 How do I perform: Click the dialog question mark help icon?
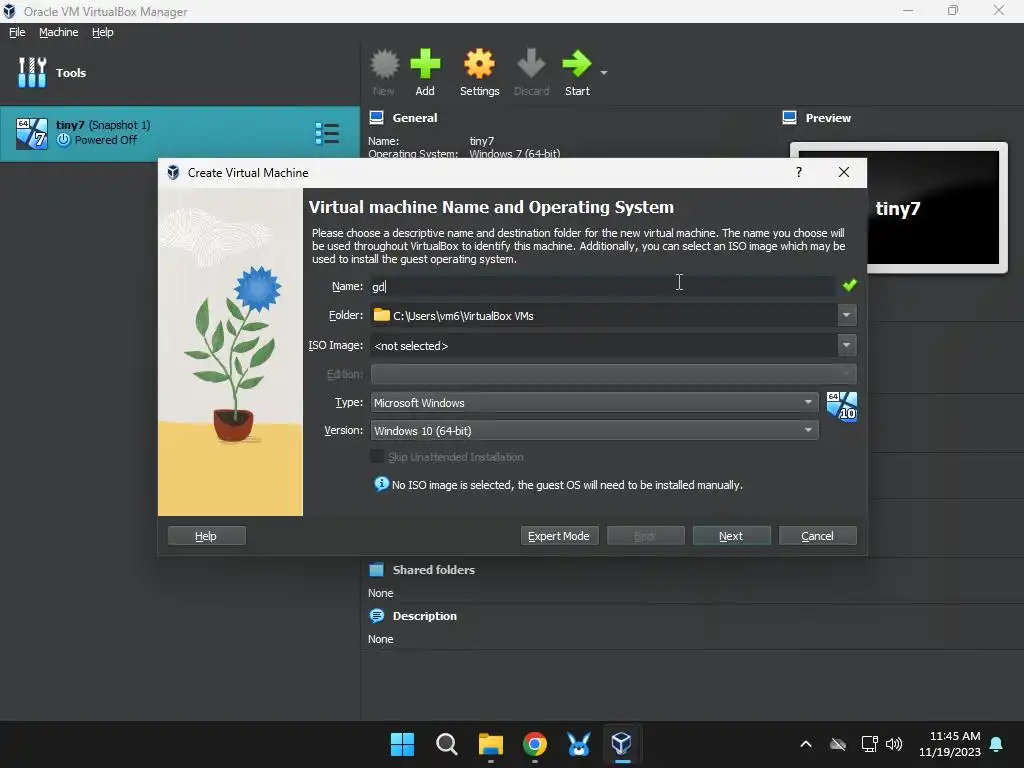(x=798, y=172)
